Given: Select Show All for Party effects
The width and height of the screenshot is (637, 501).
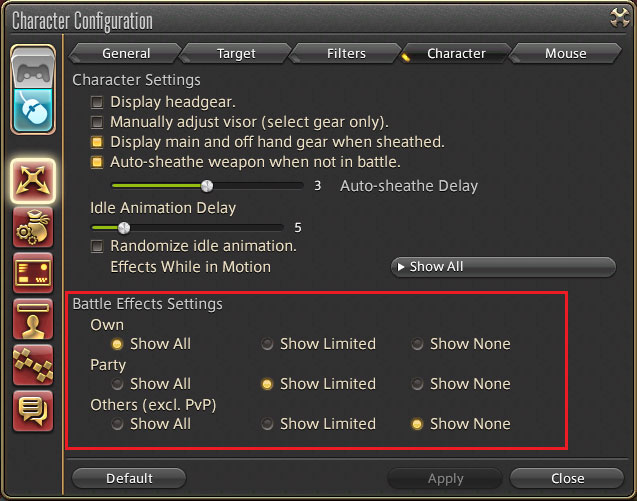Looking at the screenshot, I should [x=117, y=384].
